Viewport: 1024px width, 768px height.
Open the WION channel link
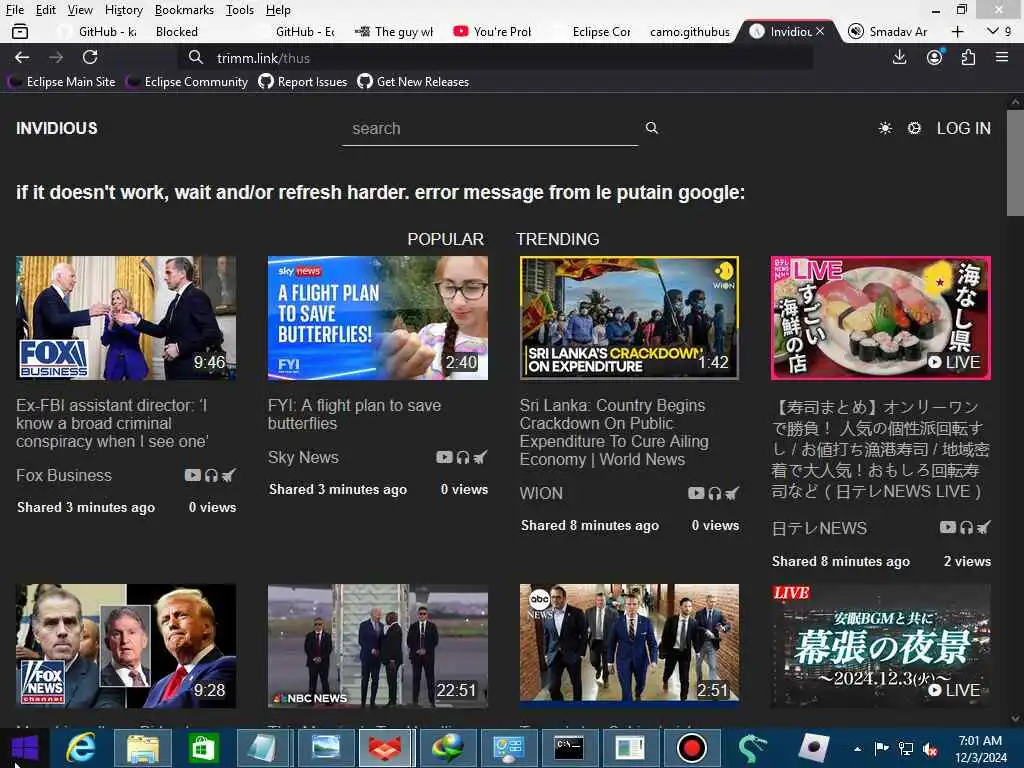click(541, 494)
